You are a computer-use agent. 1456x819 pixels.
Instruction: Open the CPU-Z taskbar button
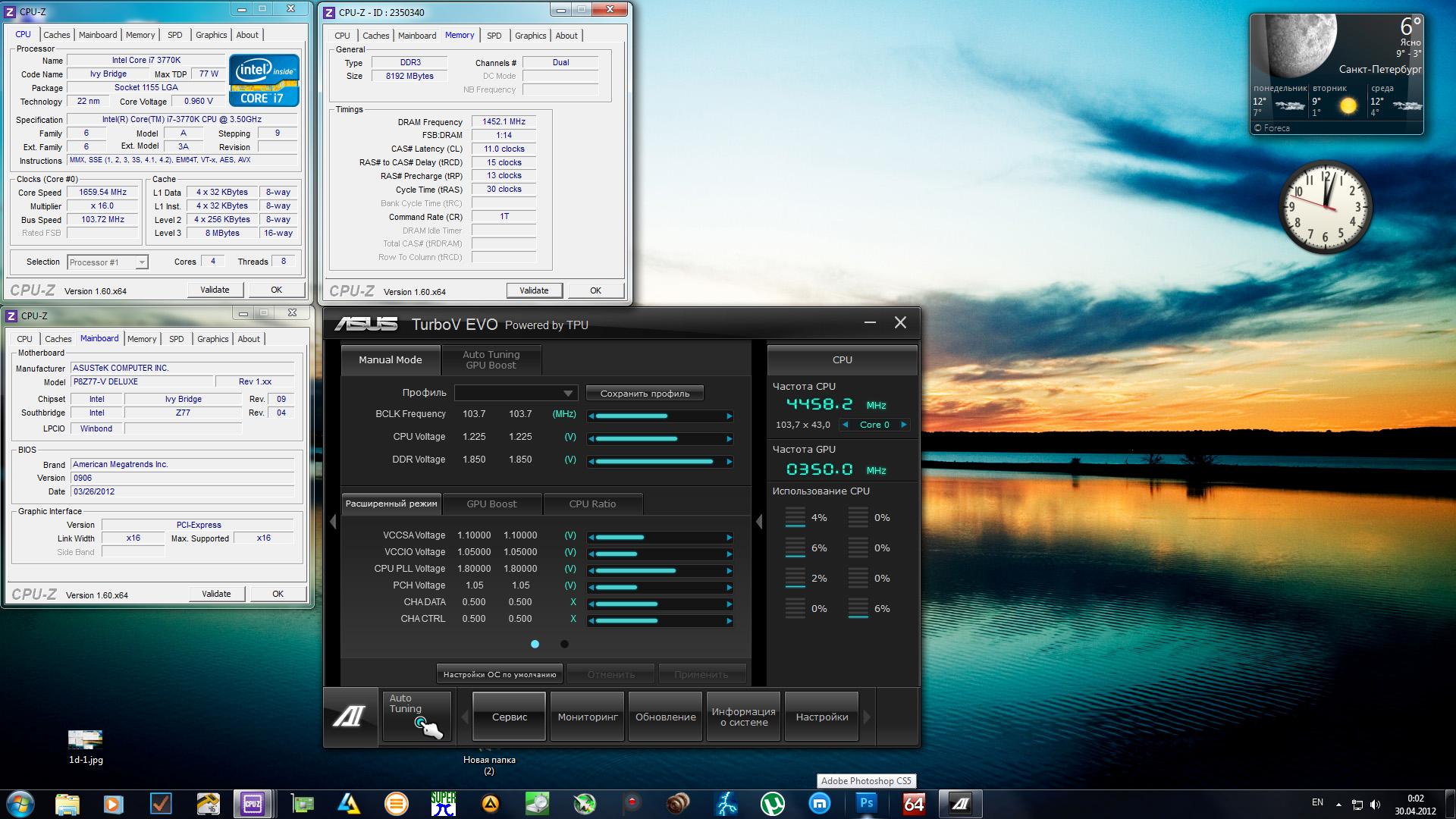pyautogui.click(x=252, y=804)
